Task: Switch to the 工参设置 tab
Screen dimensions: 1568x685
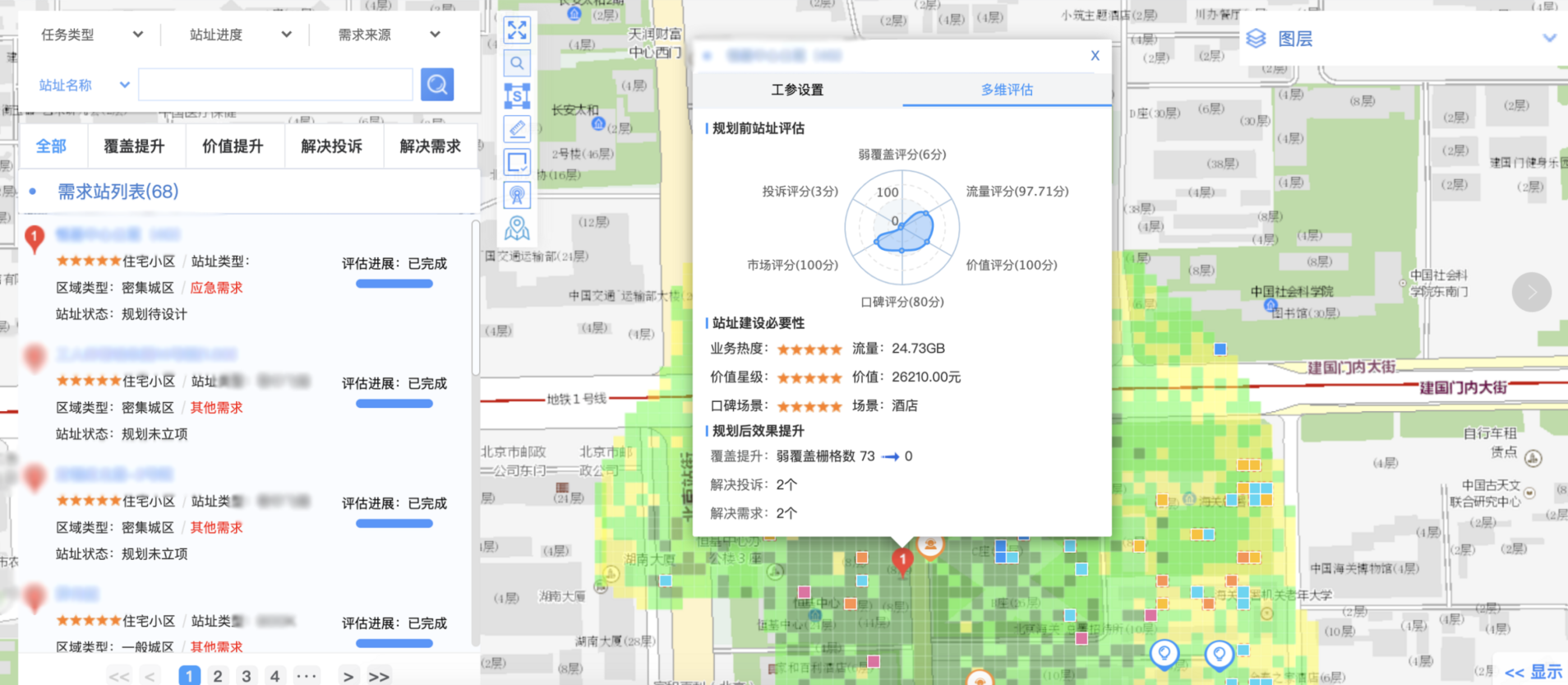Action: click(x=797, y=90)
